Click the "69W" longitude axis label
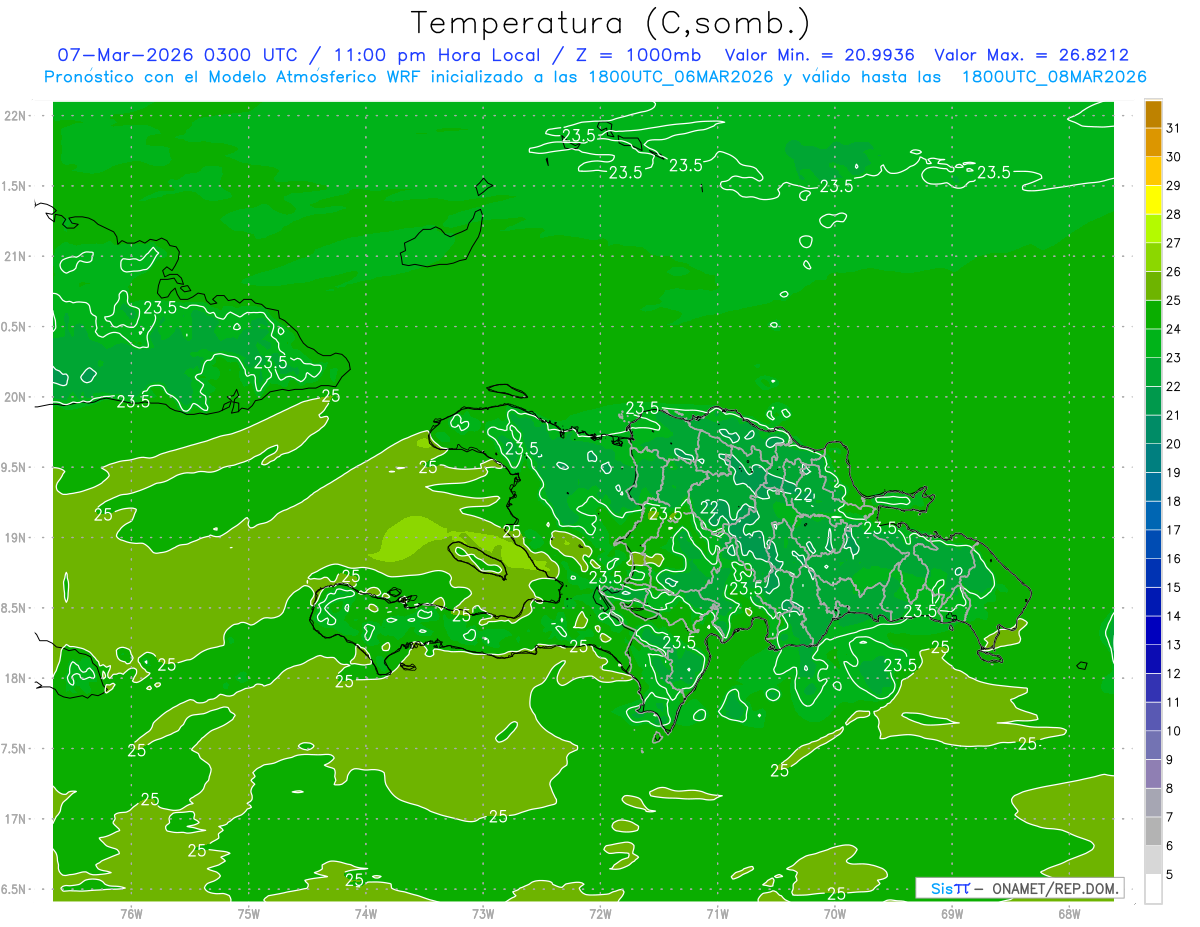1200x927 pixels. (952, 913)
